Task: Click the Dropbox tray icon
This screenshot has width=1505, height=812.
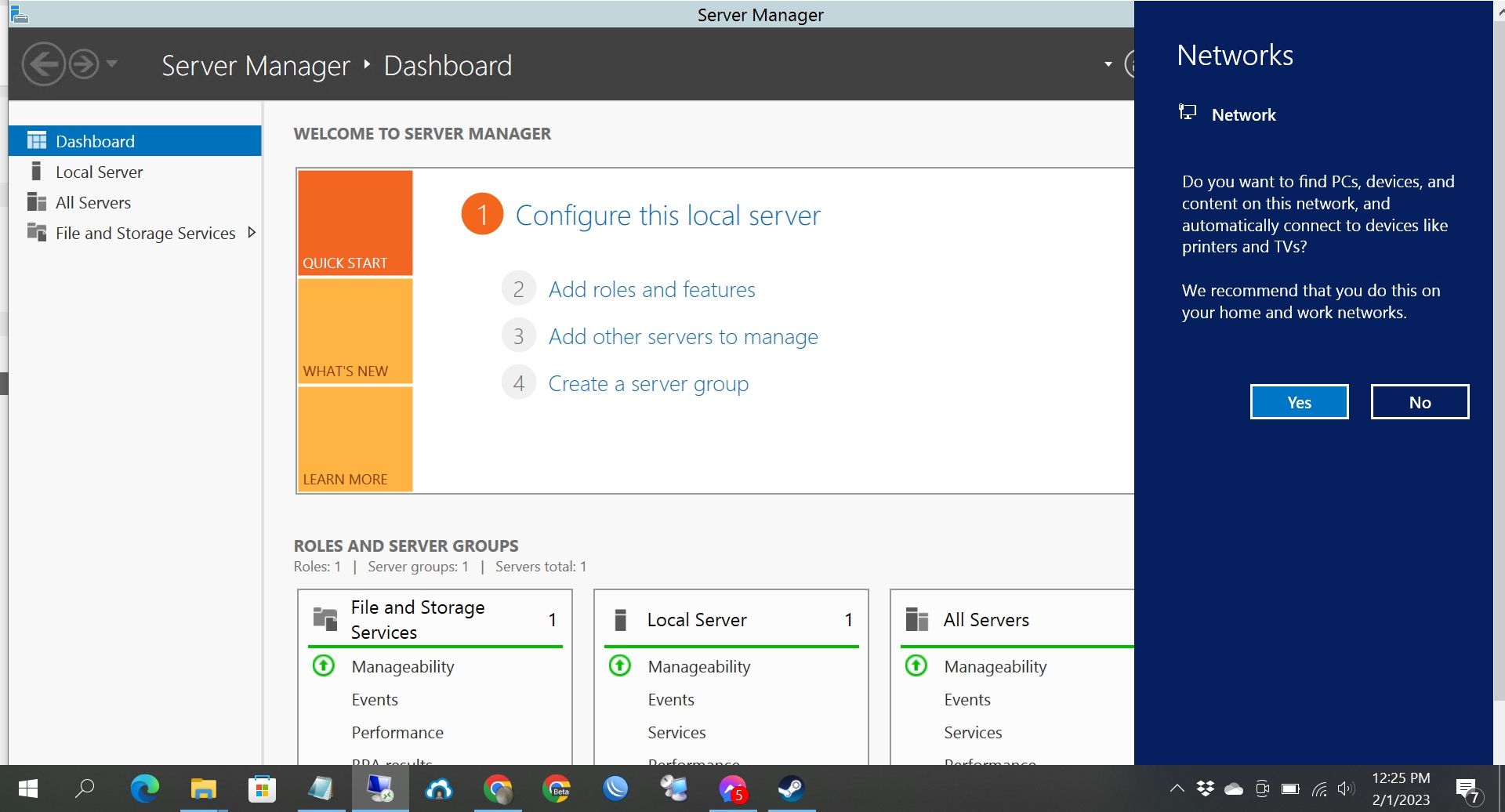Action: coord(1206,788)
